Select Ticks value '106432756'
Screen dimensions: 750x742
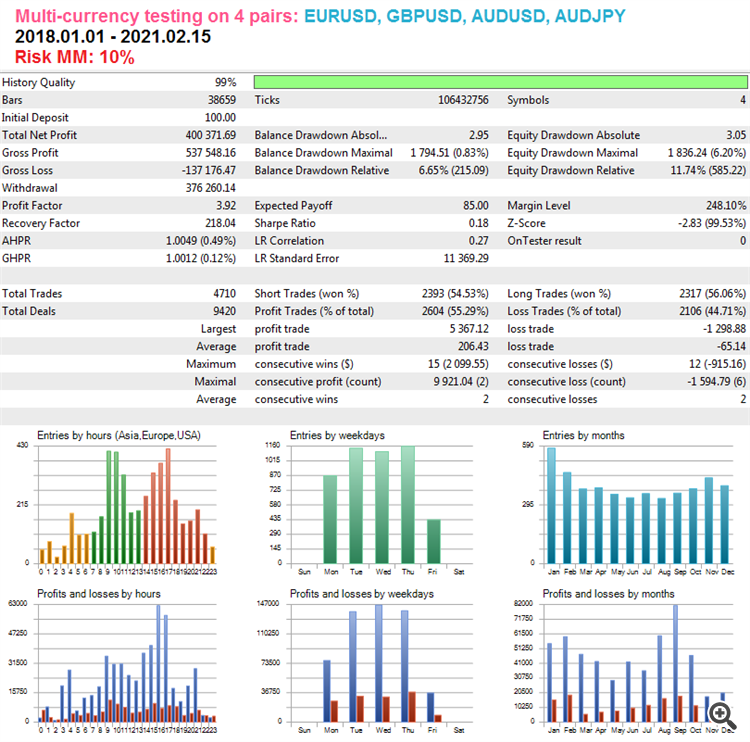pyautogui.click(x=463, y=100)
